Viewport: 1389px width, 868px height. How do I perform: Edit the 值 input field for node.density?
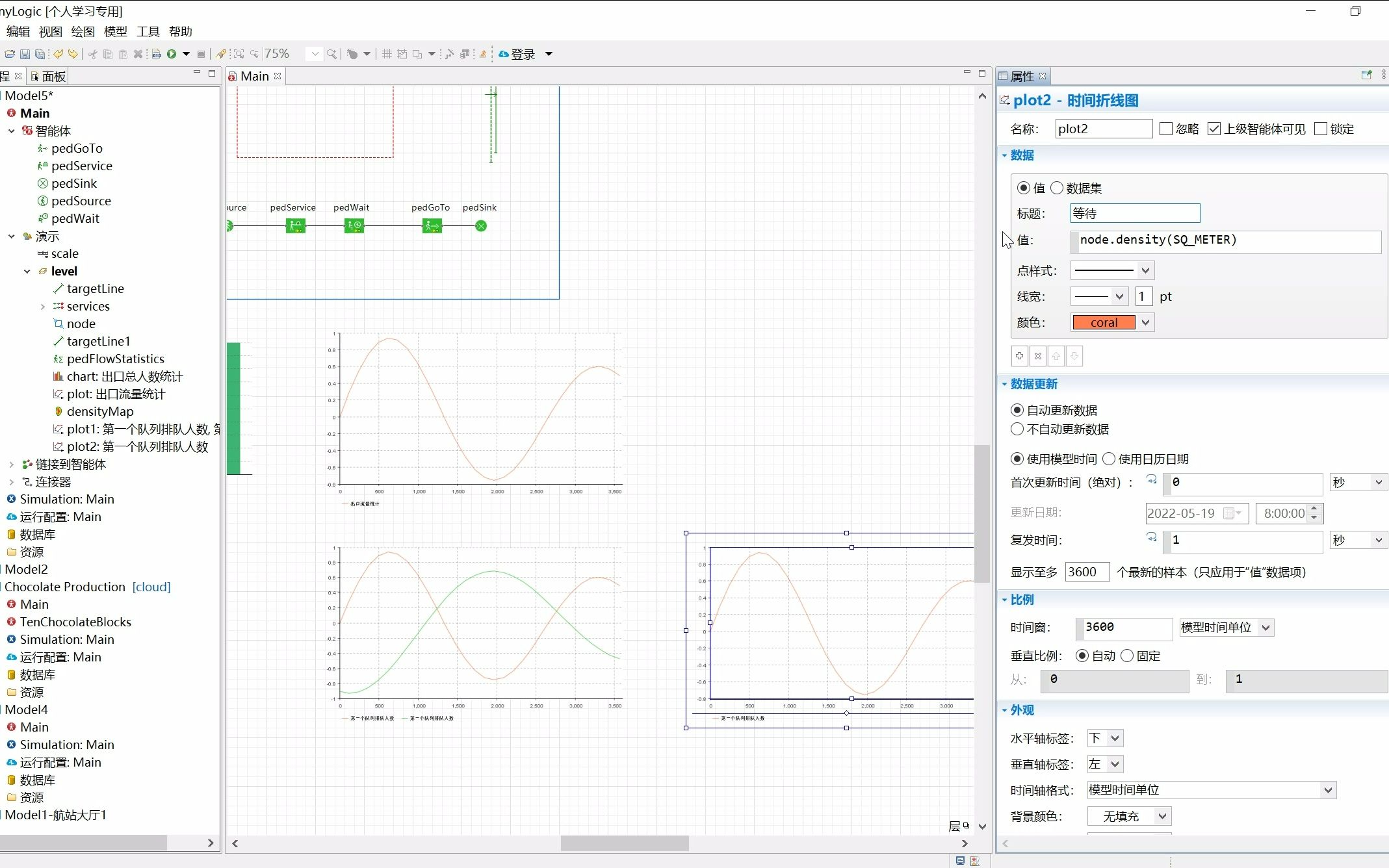click(1225, 239)
